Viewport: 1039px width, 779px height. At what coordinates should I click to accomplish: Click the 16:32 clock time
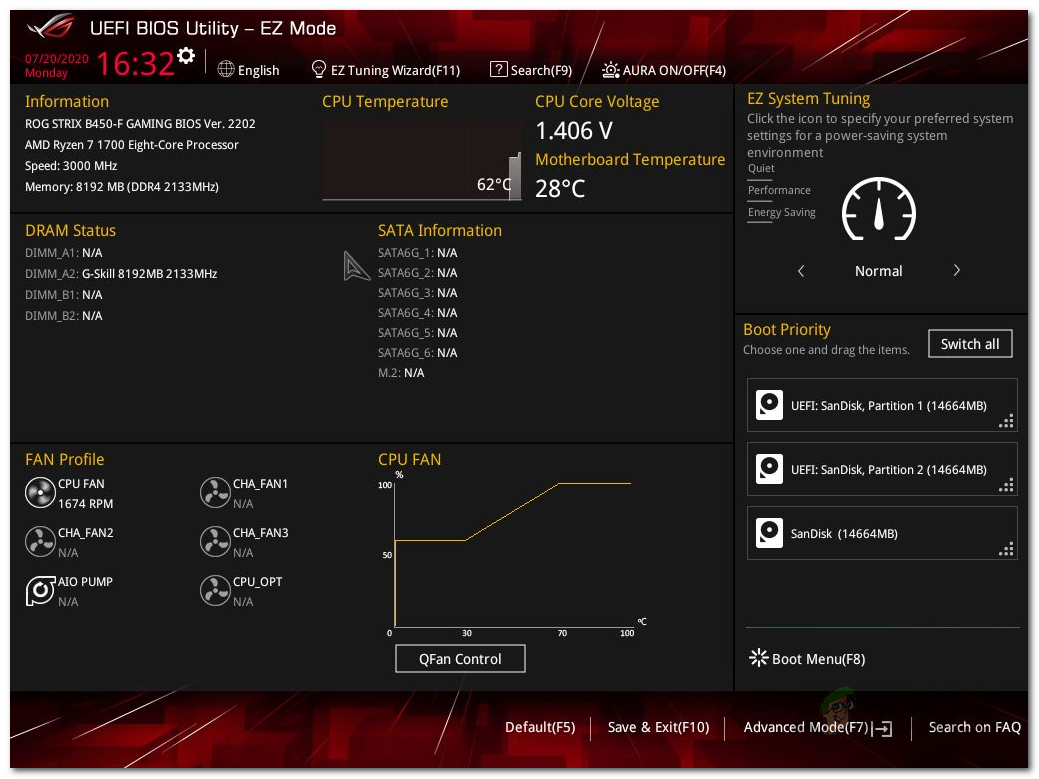[135, 64]
